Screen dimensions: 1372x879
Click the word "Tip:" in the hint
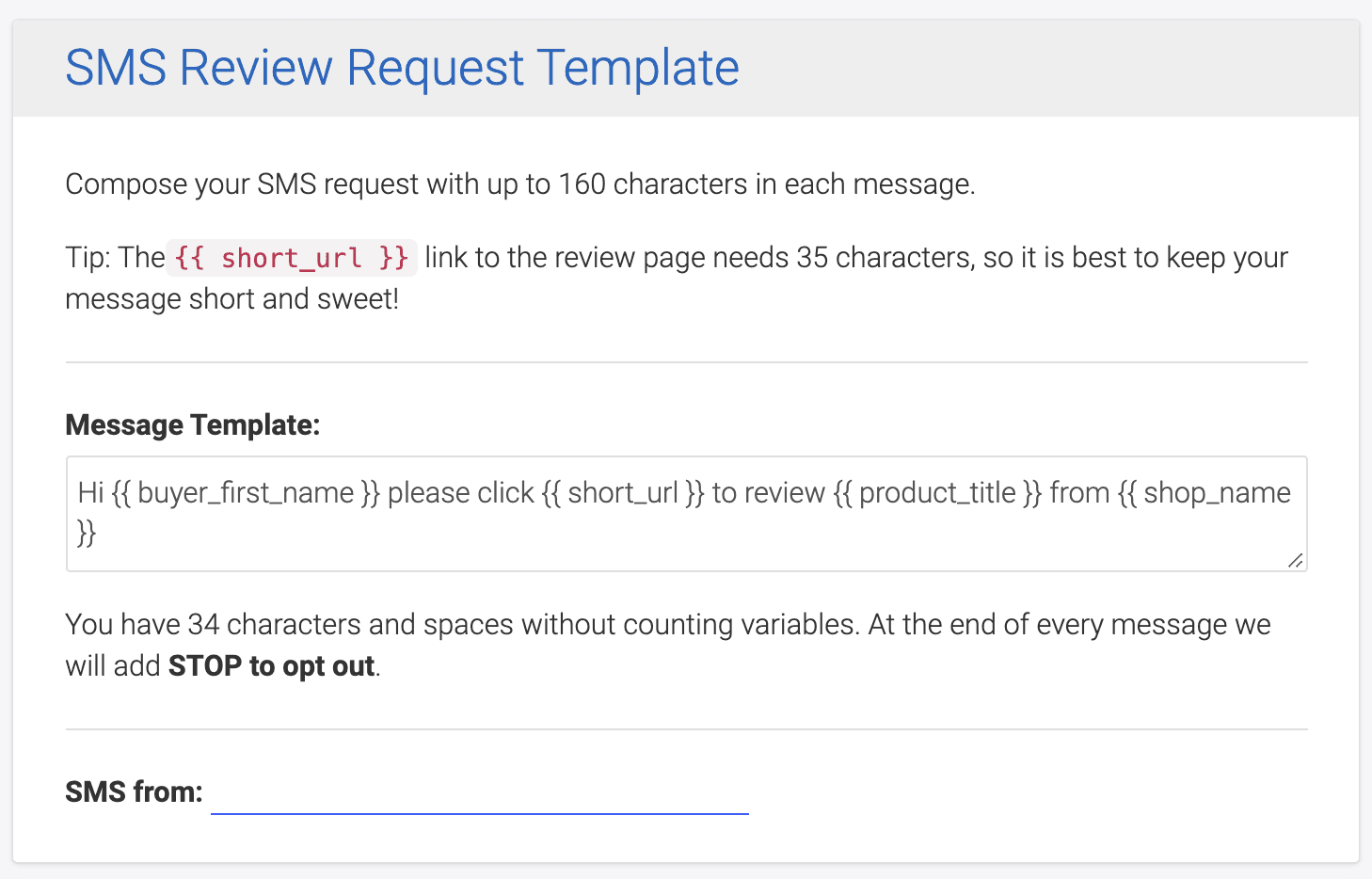89,258
